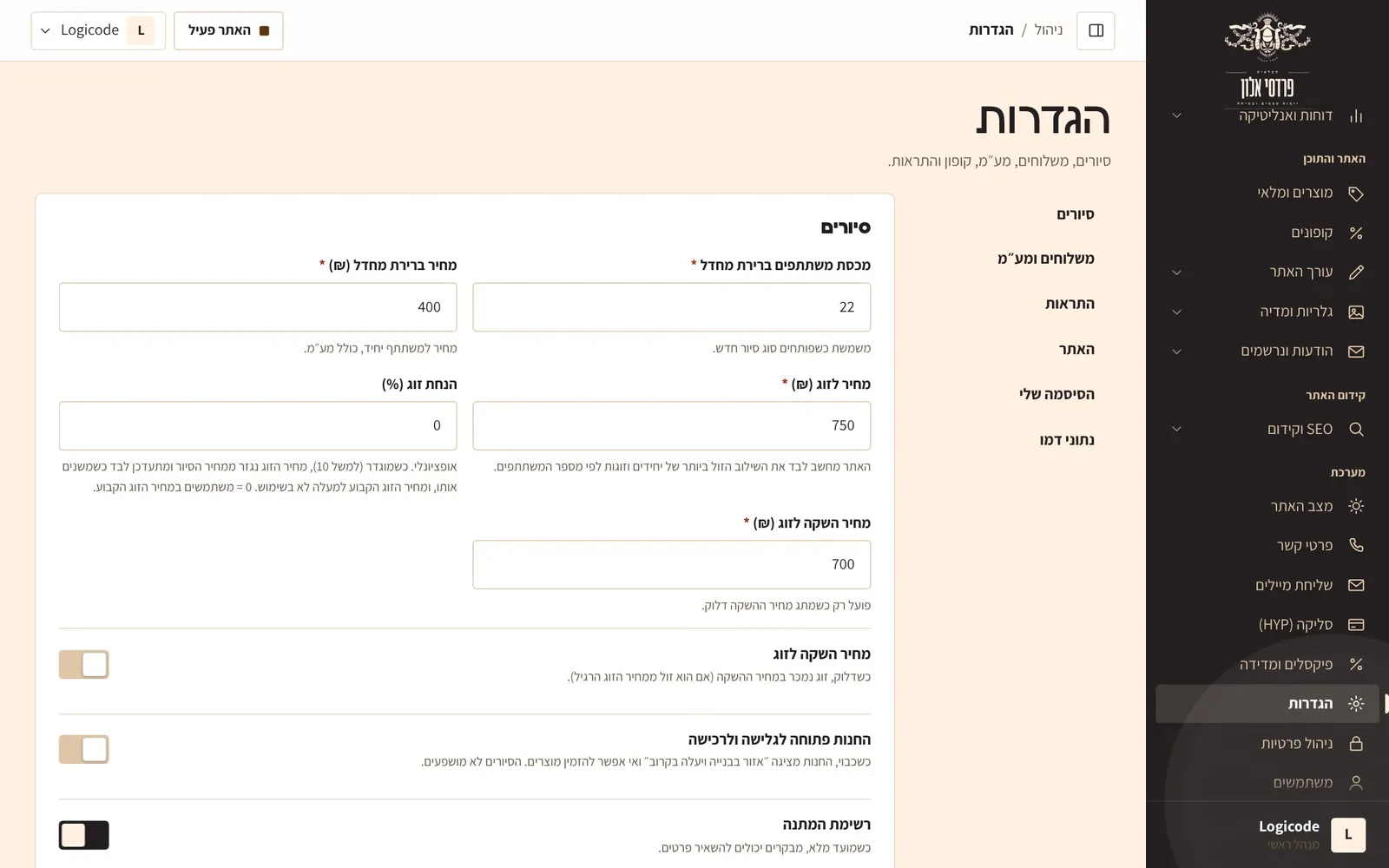
Task: Click the users person icon
Action: [1356, 783]
